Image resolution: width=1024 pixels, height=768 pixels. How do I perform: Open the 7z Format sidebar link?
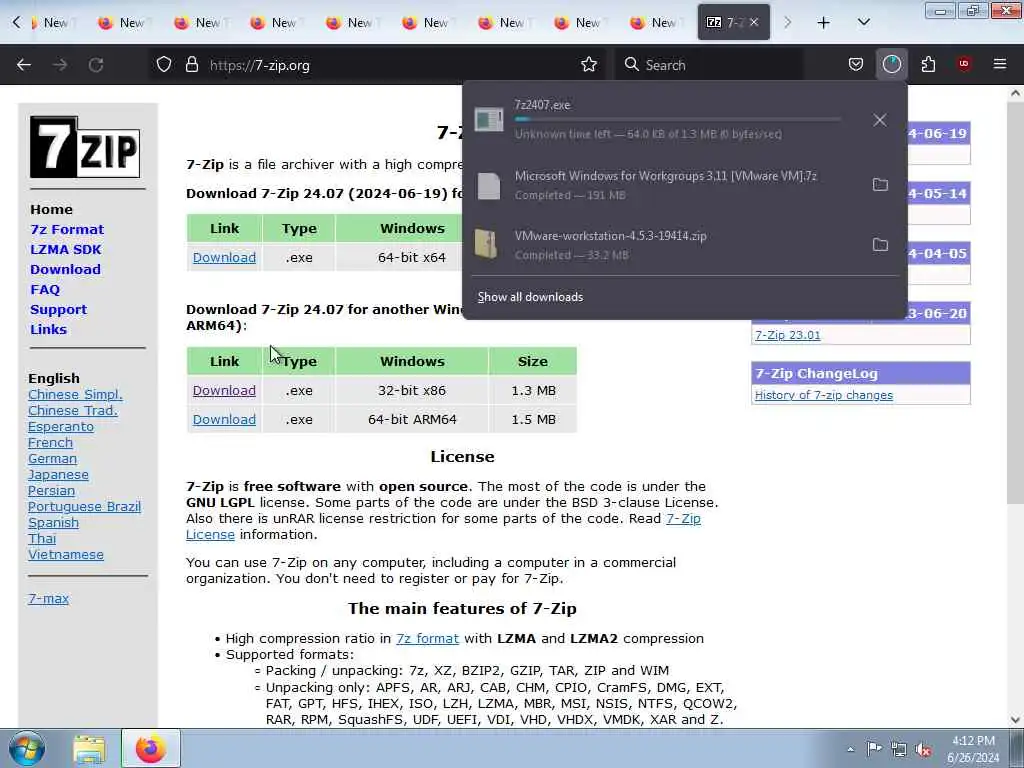click(x=67, y=229)
